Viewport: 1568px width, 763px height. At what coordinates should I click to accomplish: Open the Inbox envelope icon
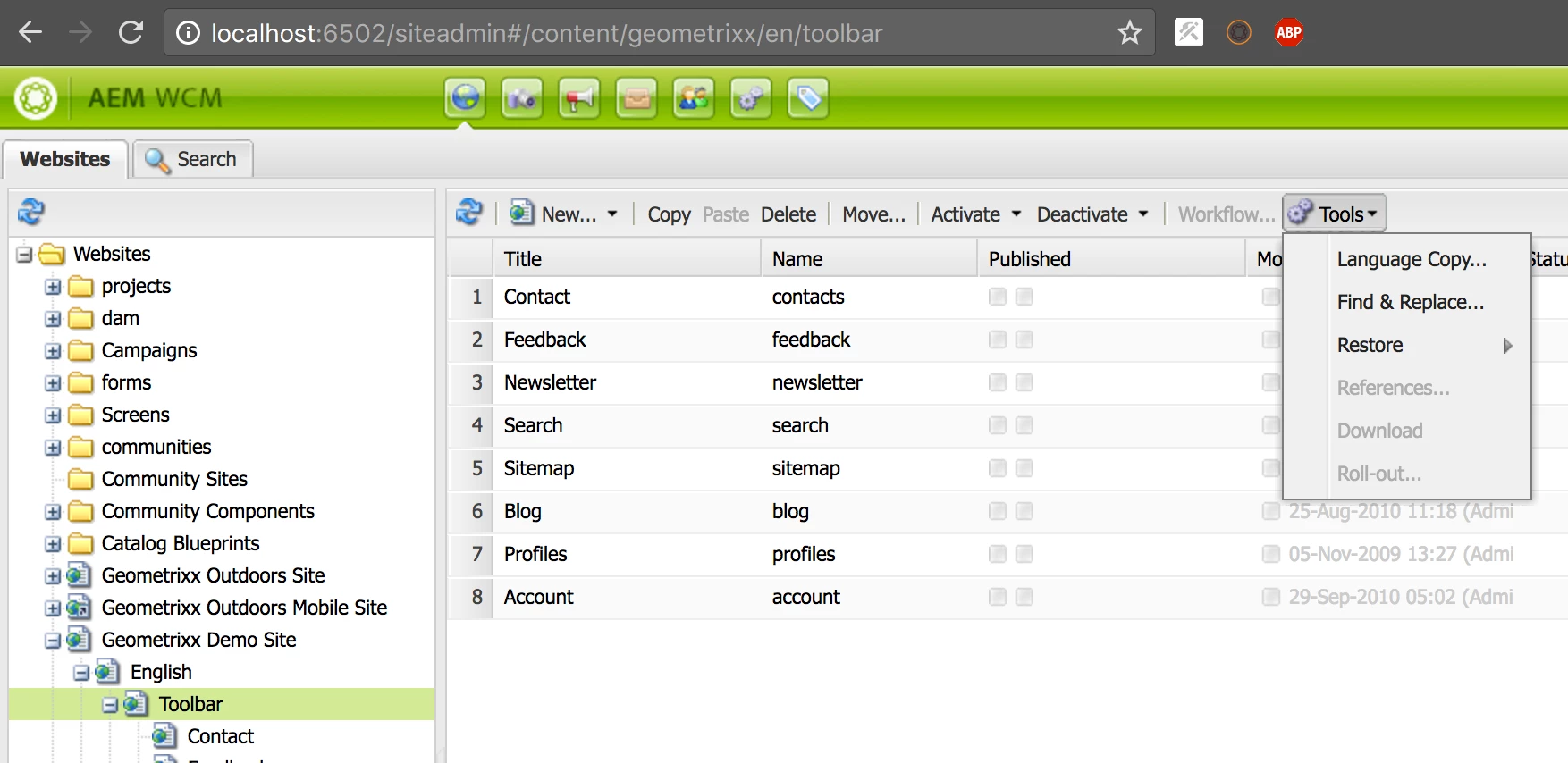(x=636, y=98)
